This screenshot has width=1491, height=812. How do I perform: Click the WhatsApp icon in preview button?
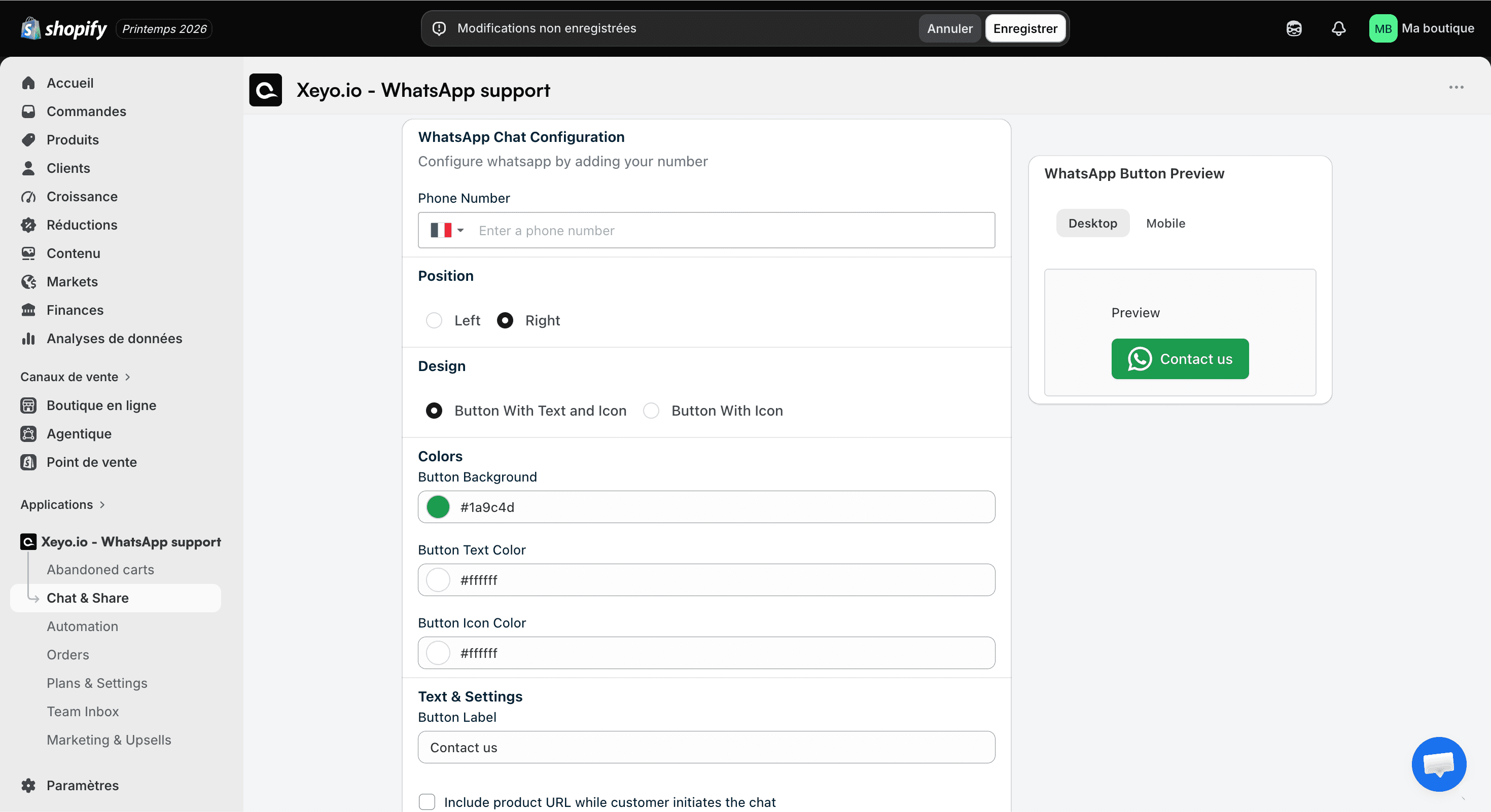click(1140, 358)
